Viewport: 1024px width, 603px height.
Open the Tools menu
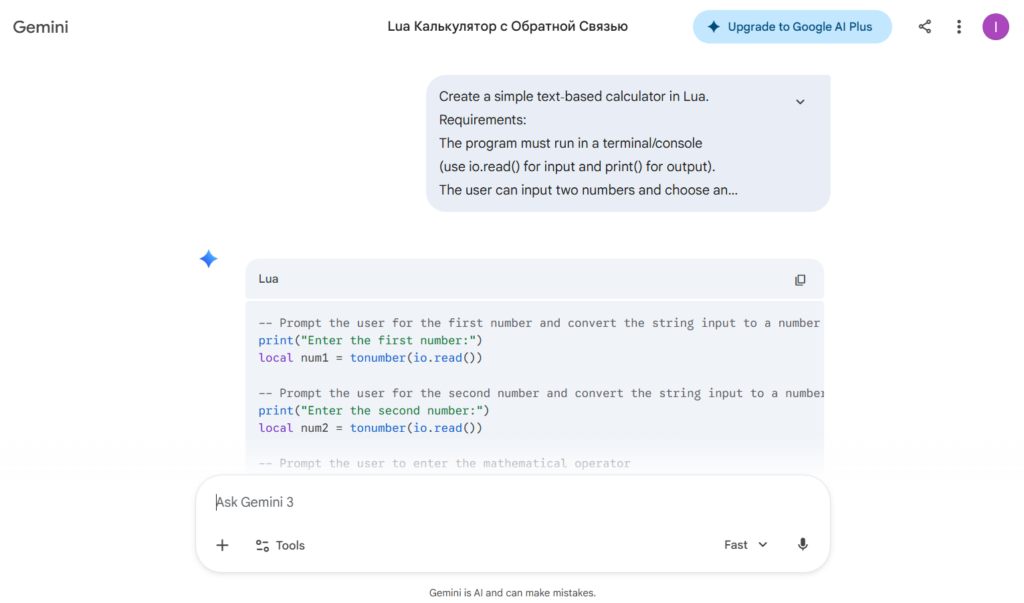click(280, 545)
